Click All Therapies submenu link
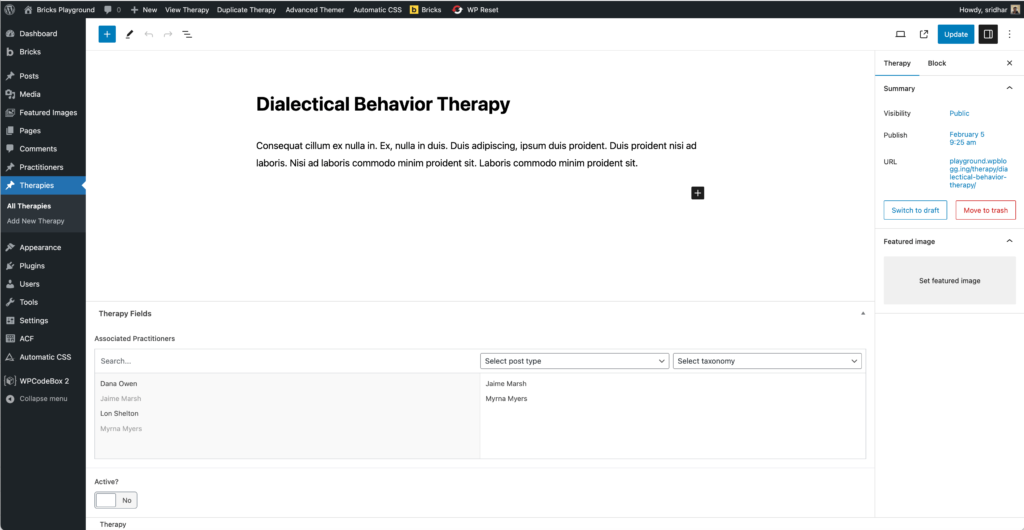Screen dimensions: 1024x530 pos(29,206)
